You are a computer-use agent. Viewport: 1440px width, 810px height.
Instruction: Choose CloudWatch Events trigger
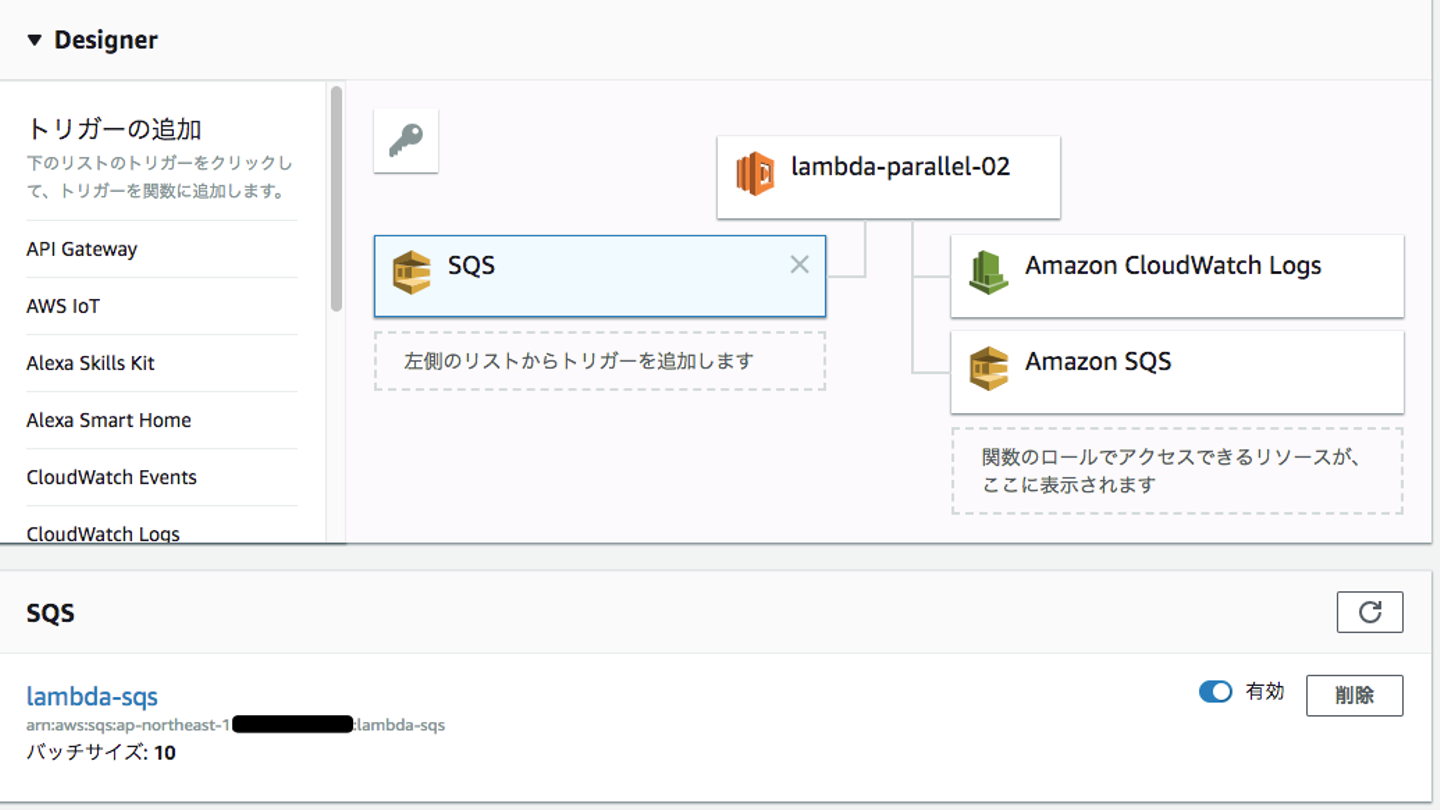click(111, 477)
